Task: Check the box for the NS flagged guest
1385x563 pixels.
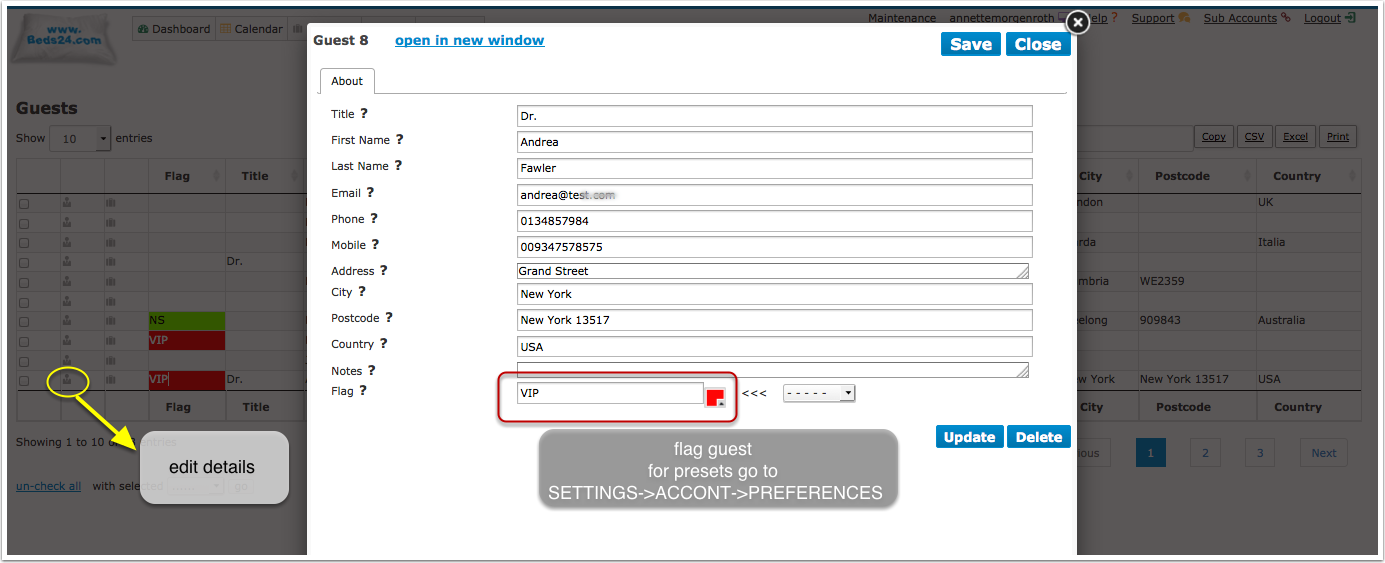Action: point(24,322)
